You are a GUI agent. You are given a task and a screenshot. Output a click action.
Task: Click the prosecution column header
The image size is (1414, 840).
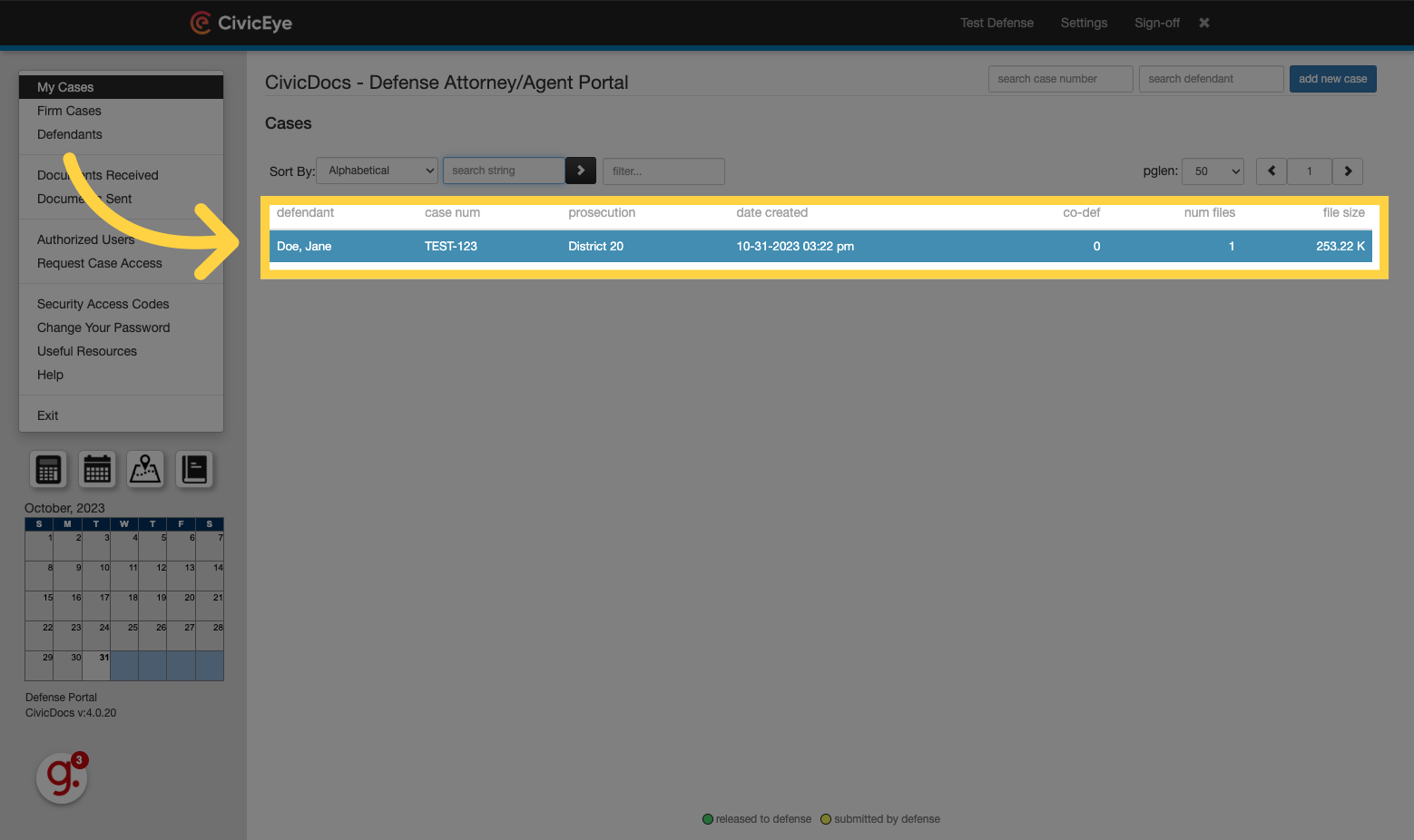click(x=602, y=212)
